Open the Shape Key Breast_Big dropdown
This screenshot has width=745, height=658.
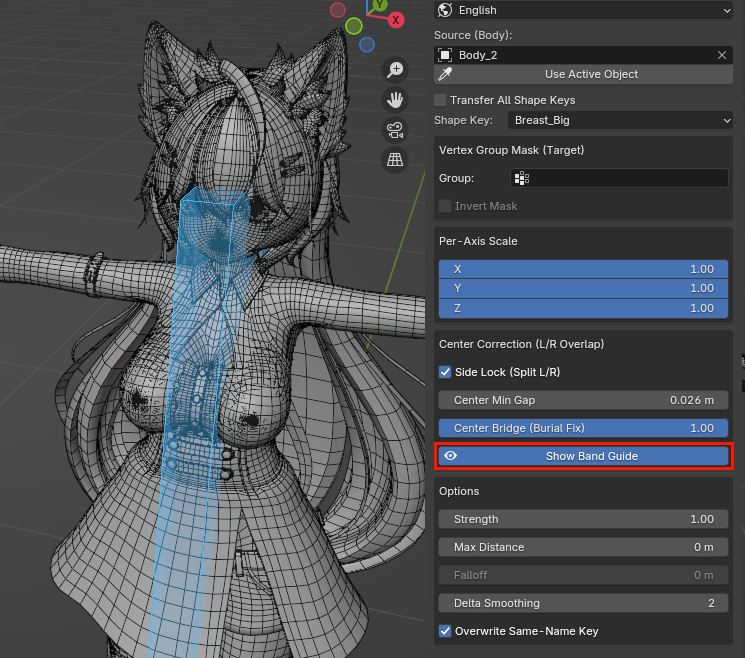620,120
